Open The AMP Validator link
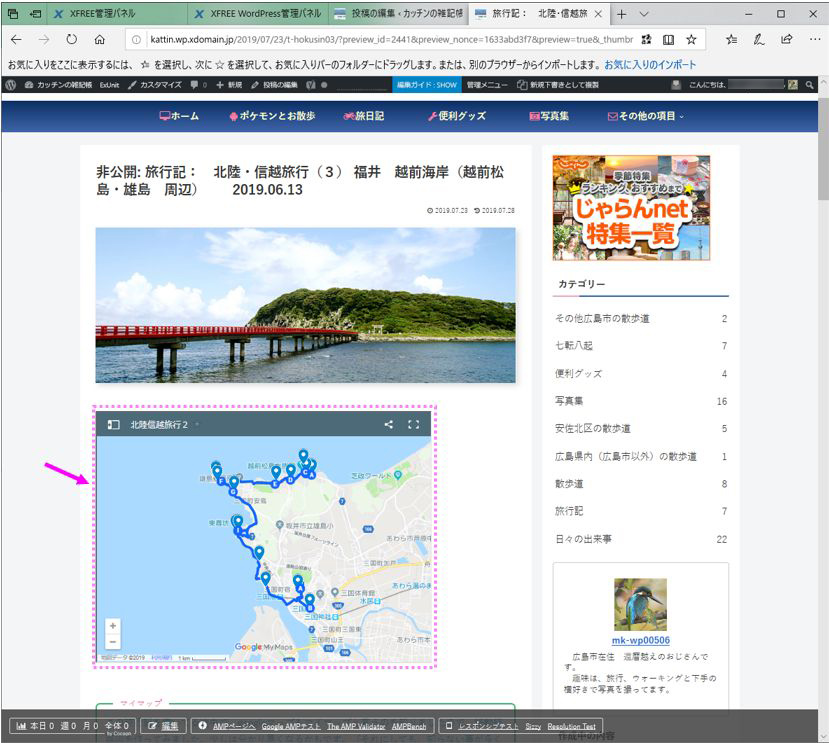 pyautogui.click(x=356, y=726)
